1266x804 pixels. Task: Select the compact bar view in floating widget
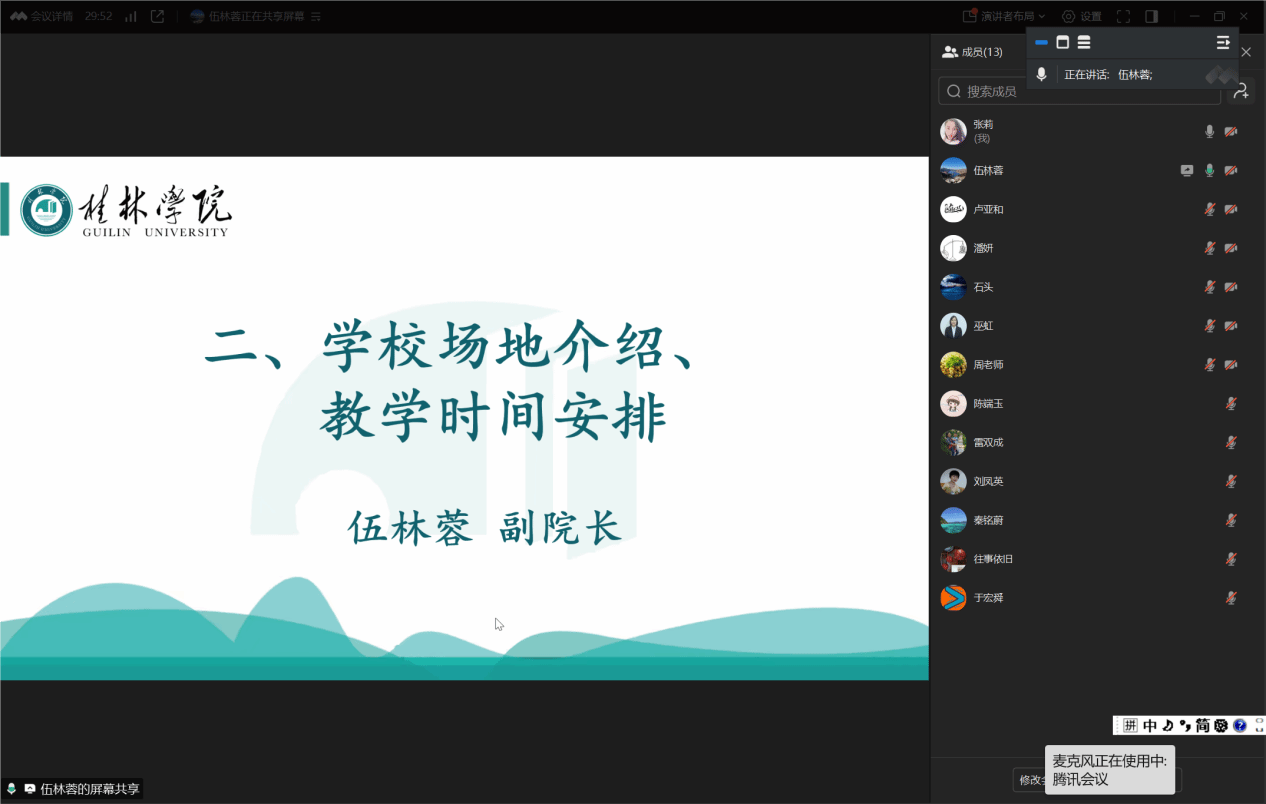[x=1041, y=43]
